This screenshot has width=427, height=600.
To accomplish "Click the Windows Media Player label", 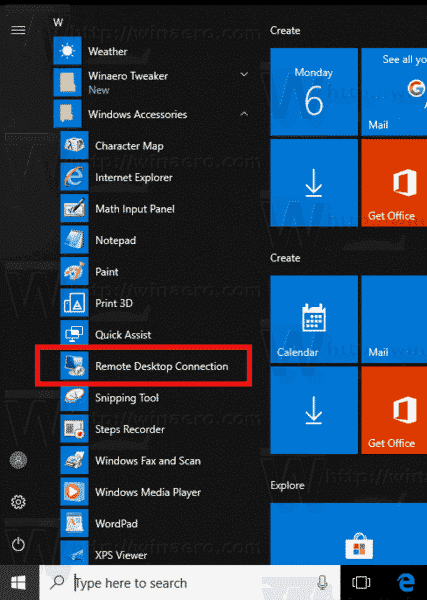I will (x=148, y=492).
